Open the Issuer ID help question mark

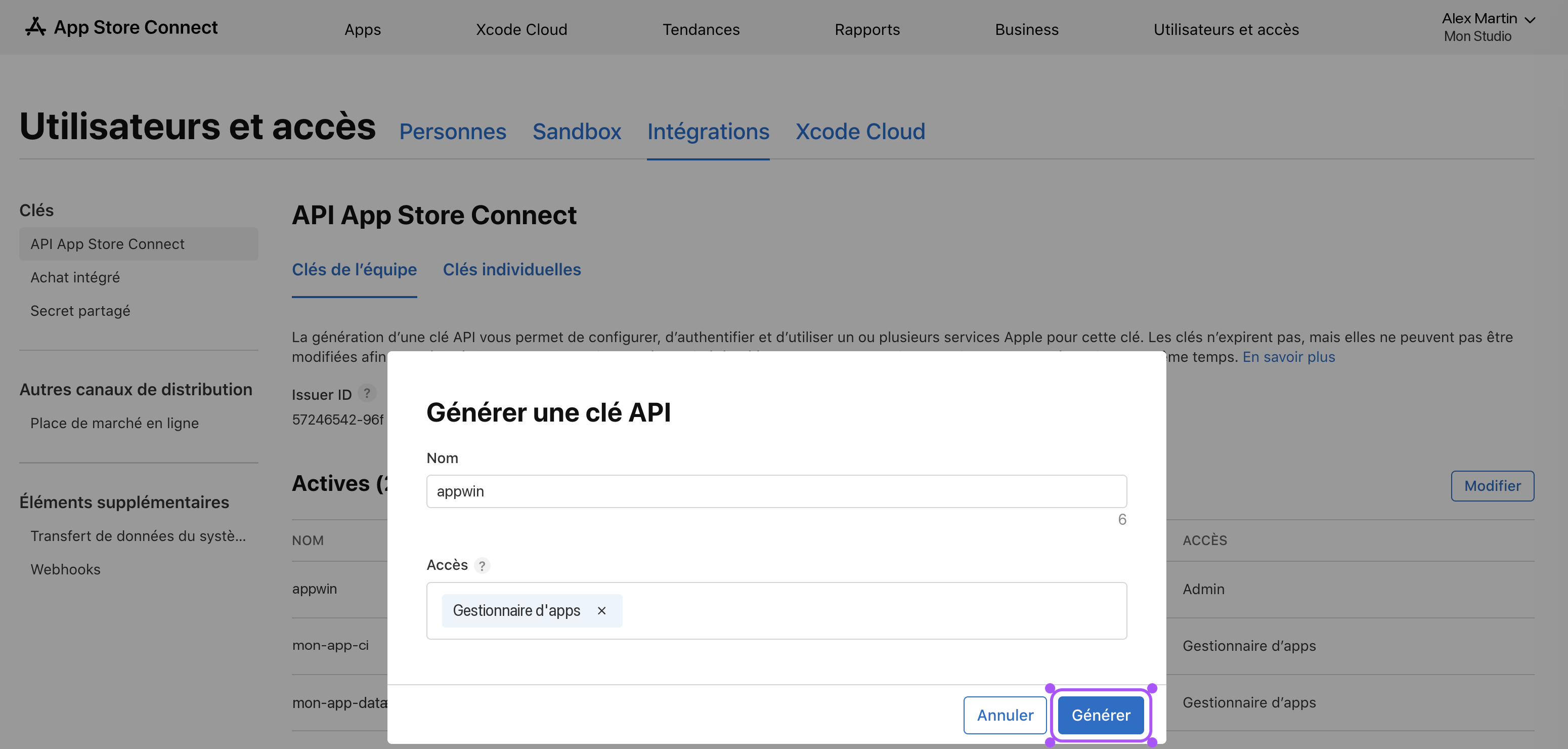[x=366, y=393]
